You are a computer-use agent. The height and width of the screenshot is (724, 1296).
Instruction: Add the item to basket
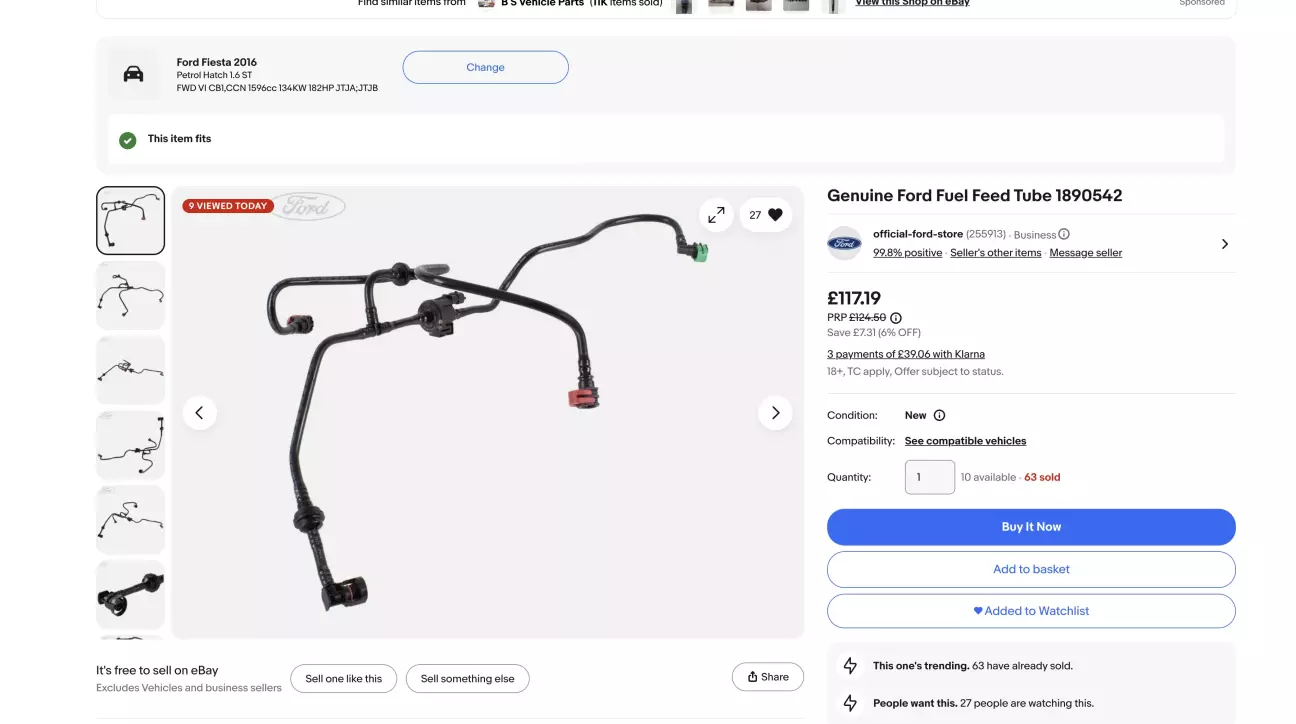1031,569
